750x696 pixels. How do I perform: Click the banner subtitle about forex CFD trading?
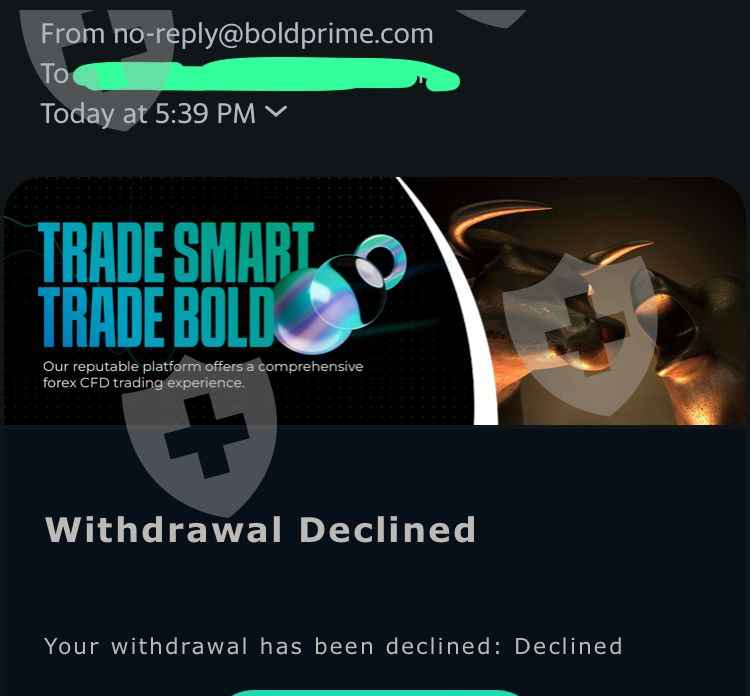[203, 375]
